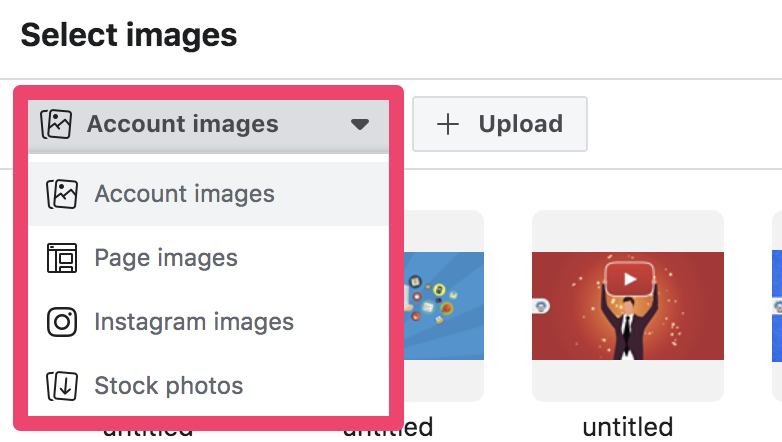This screenshot has width=782, height=442.
Task: Select the blue app icons thumbnail
Action: [x=444, y=306]
